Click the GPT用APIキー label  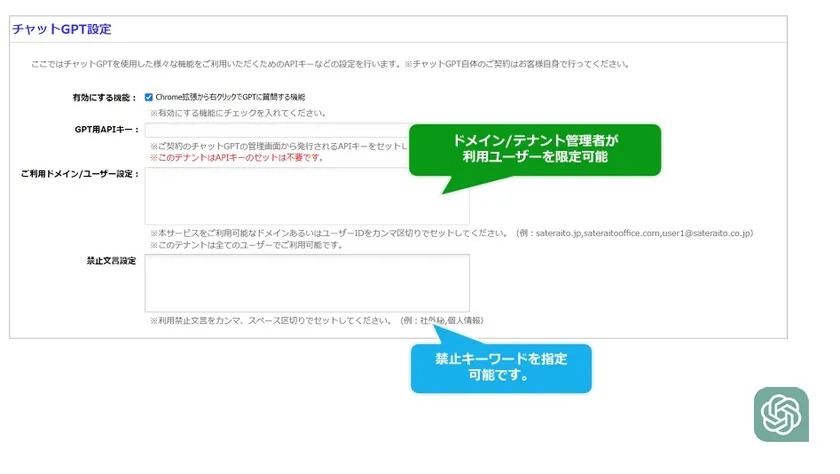[107, 130]
